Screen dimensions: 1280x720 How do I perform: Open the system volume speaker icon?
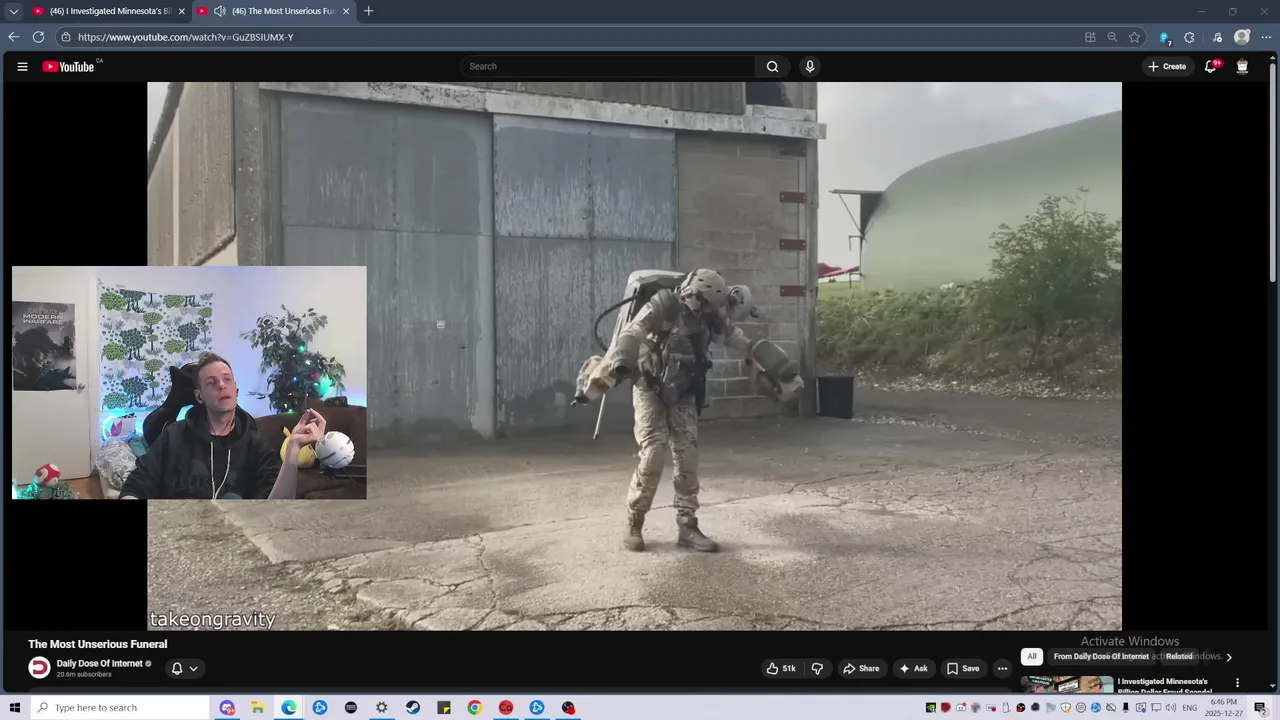click(1169, 708)
